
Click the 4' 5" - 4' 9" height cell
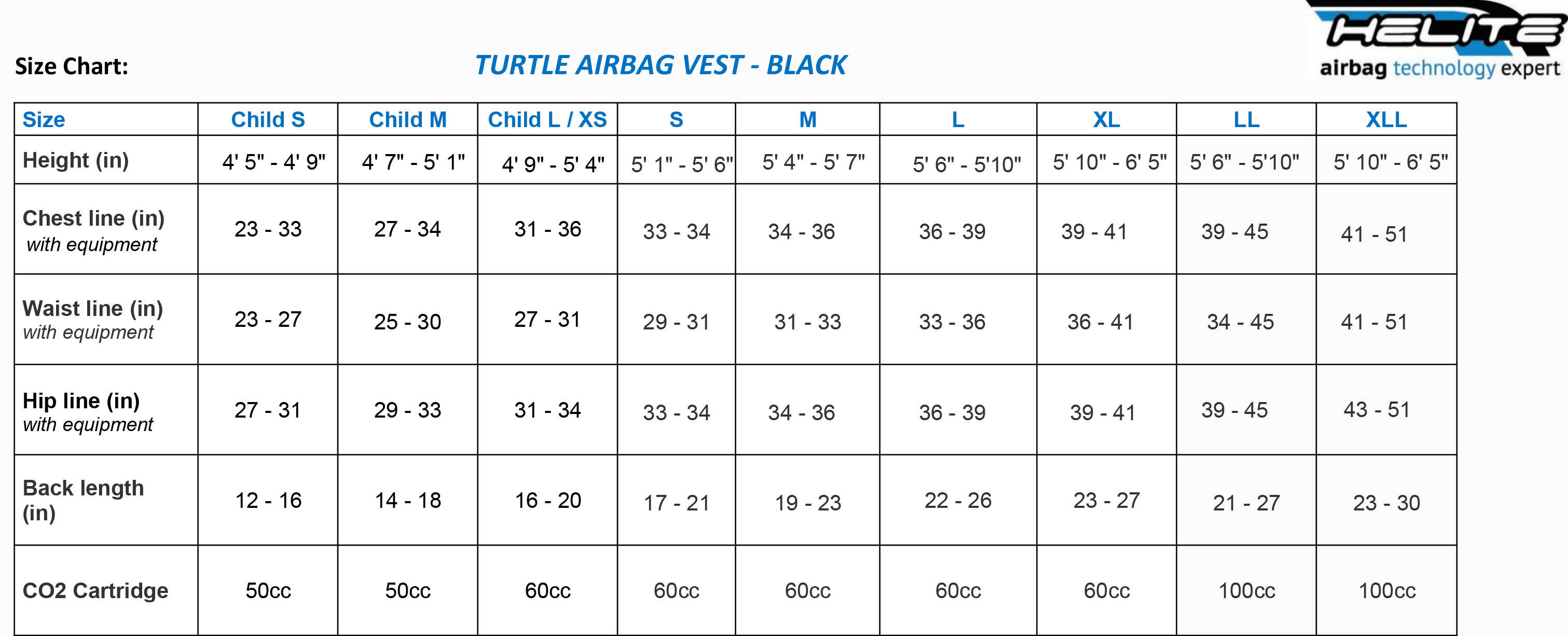pos(273,162)
